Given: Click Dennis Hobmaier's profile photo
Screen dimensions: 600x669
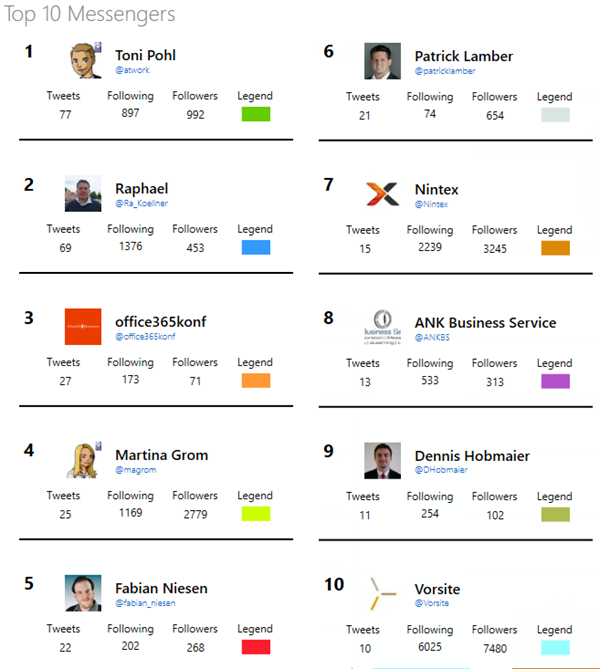Looking at the screenshot, I should [382, 460].
